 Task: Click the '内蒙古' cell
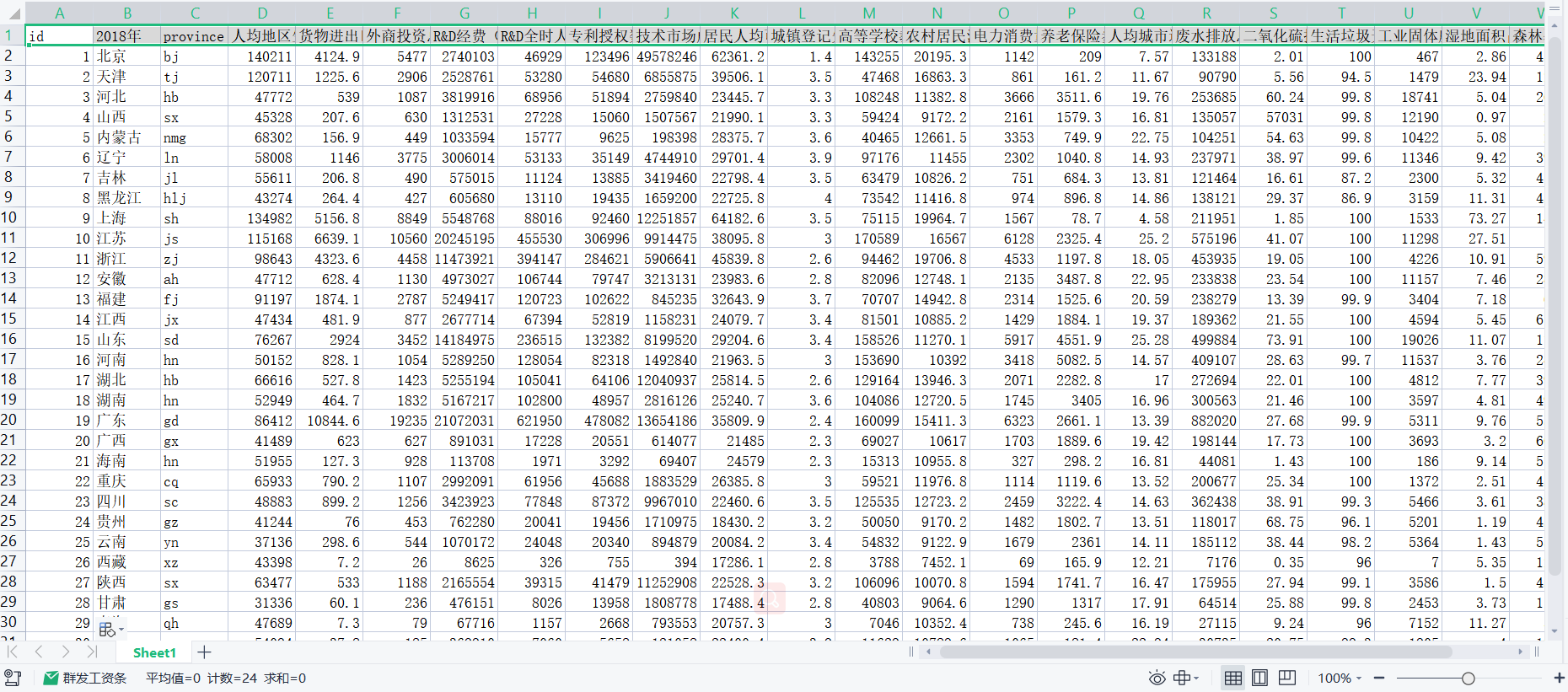click(x=127, y=137)
